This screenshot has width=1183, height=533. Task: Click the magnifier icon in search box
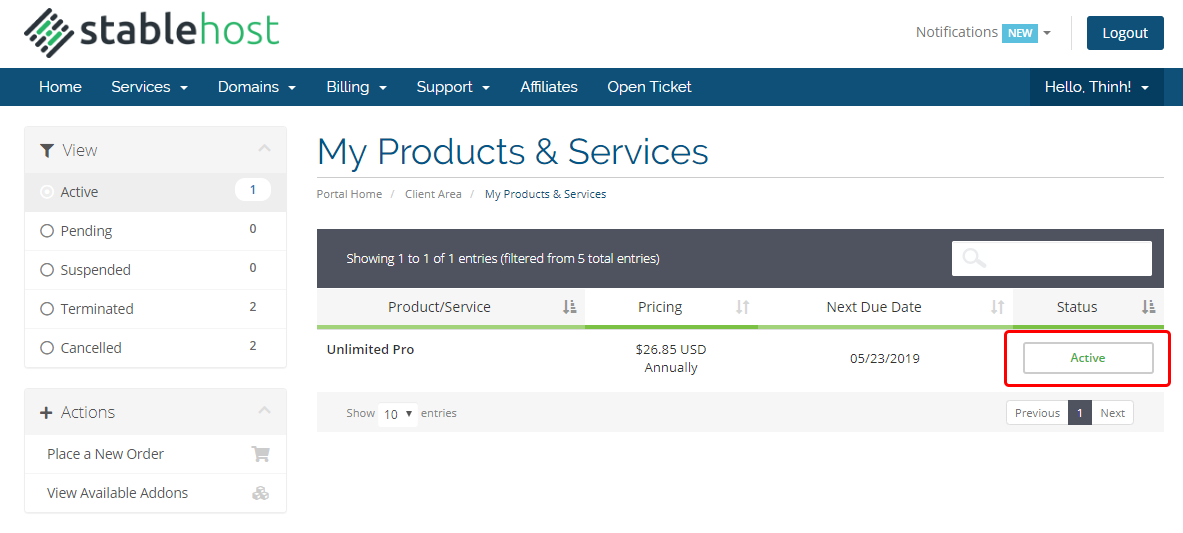pos(974,259)
